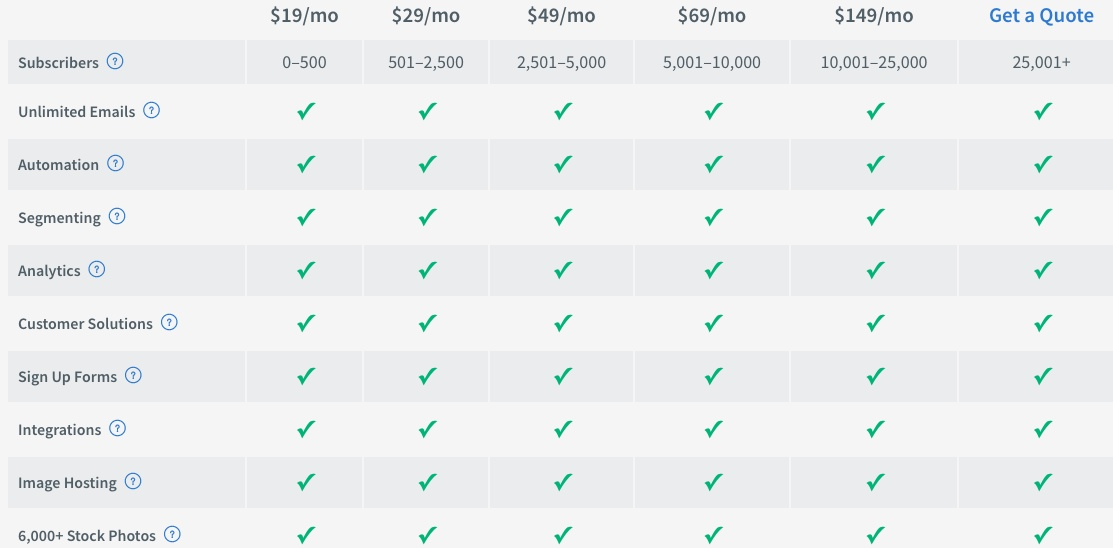Choose the $149/mo plan heading
Screen dimensions: 1113x548
(x=874, y=16)
